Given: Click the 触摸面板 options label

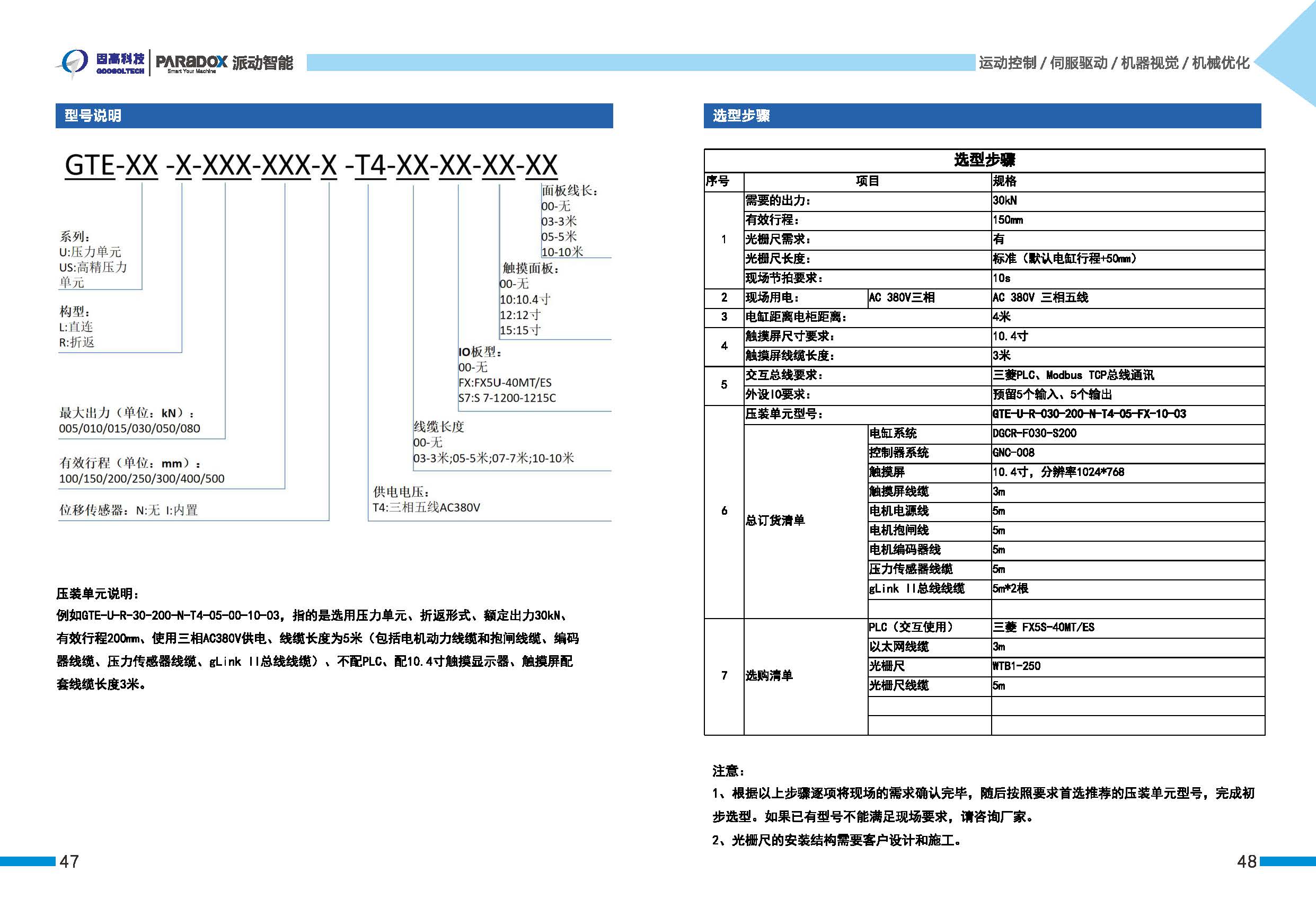Looking at the screenshot, I should (530, 269).
